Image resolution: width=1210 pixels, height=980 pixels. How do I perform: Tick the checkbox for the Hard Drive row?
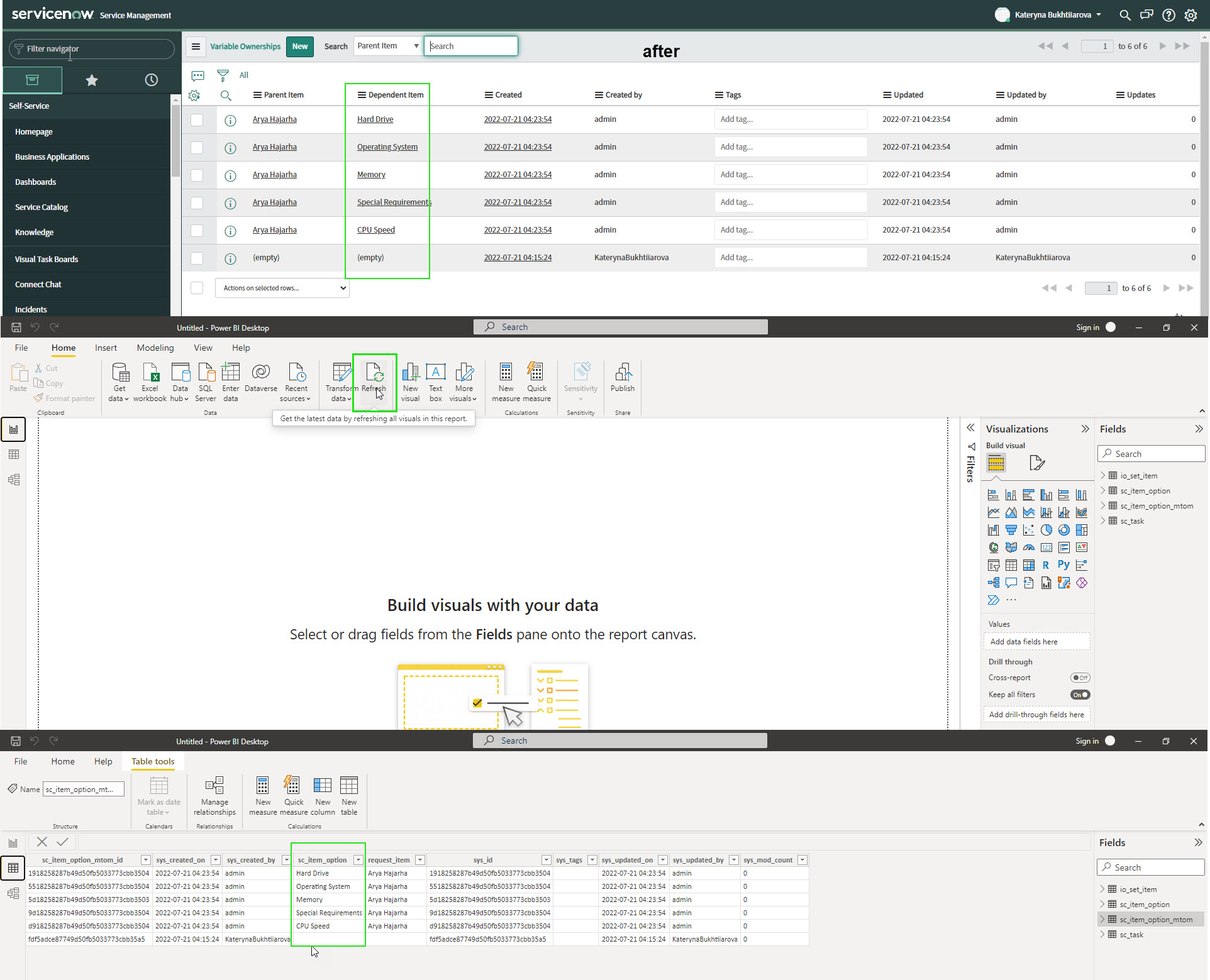coord(197,120)
